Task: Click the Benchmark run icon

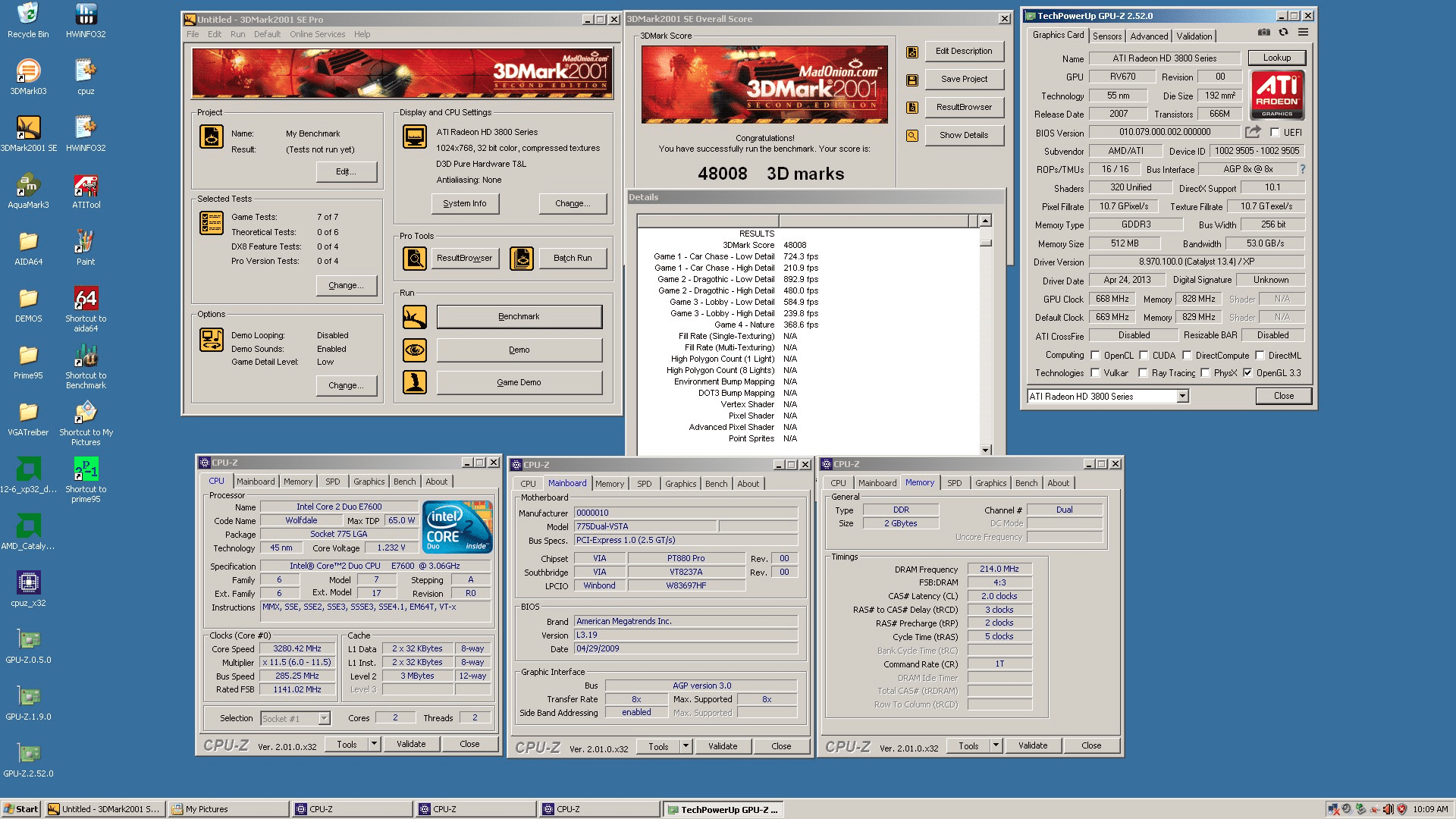Action: pos(415,317)
